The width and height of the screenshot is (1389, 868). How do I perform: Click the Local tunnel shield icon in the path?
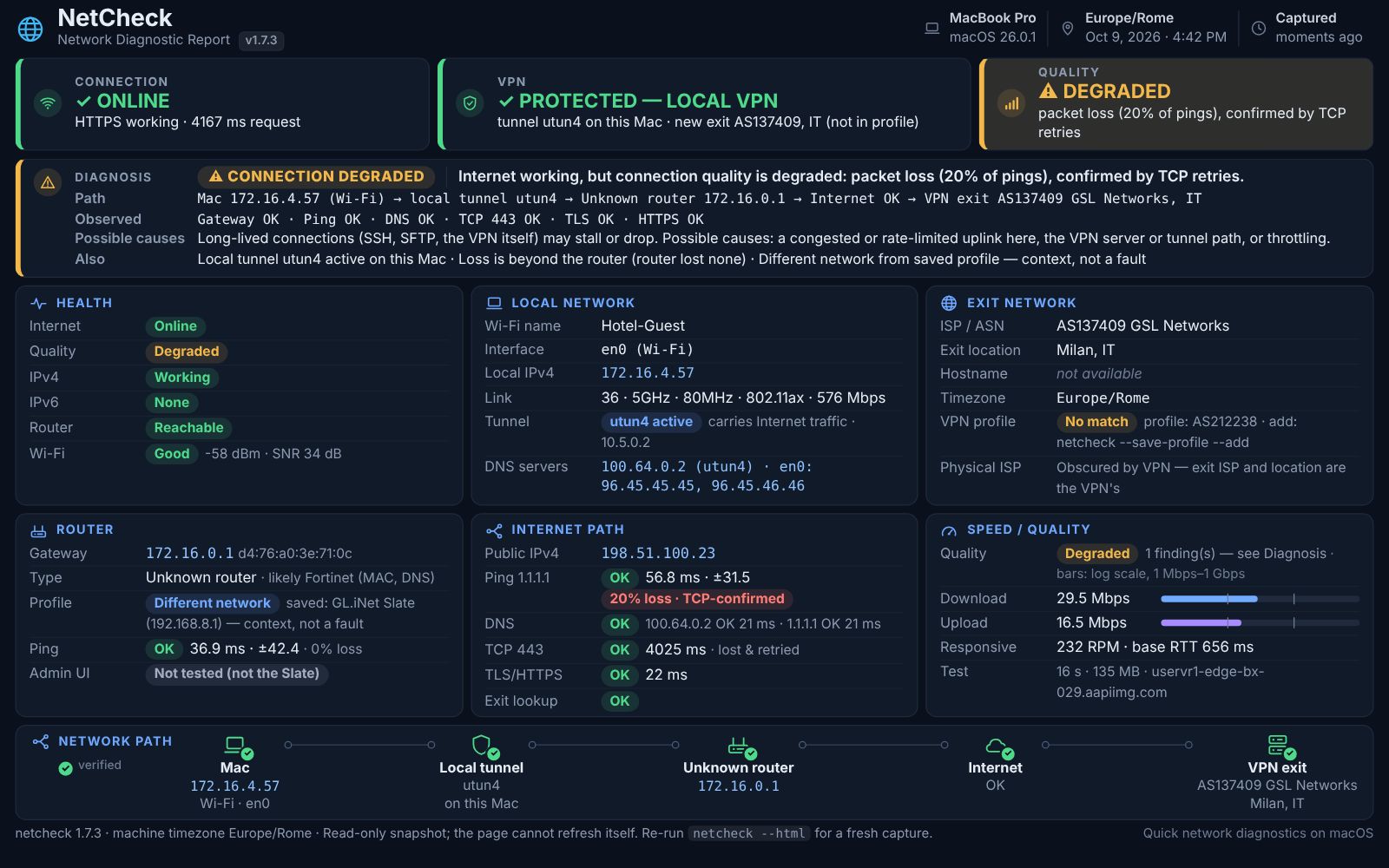click(484, 746)
